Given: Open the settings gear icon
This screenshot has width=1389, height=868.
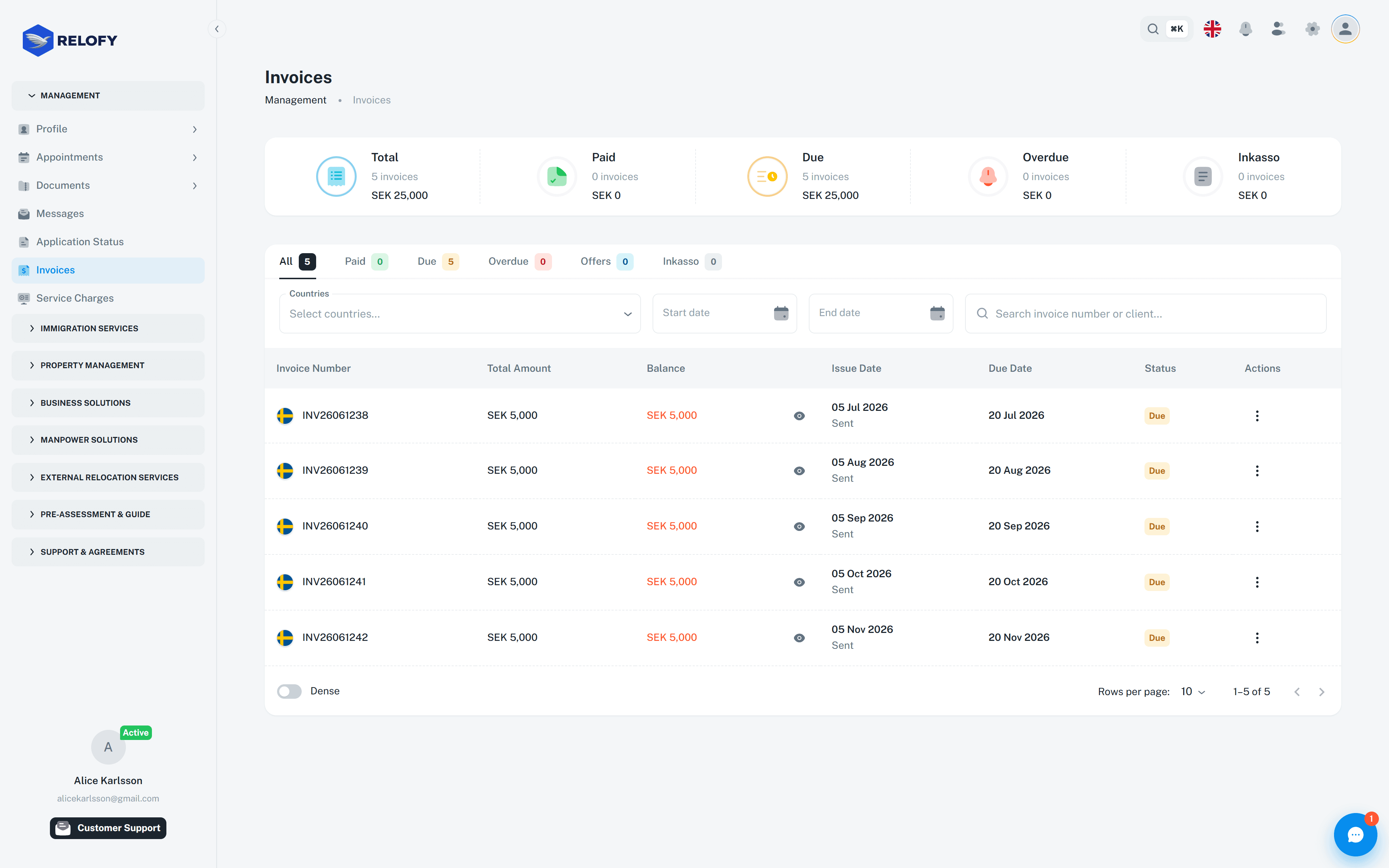Looking at the screenshot, I should (1312, 29).
